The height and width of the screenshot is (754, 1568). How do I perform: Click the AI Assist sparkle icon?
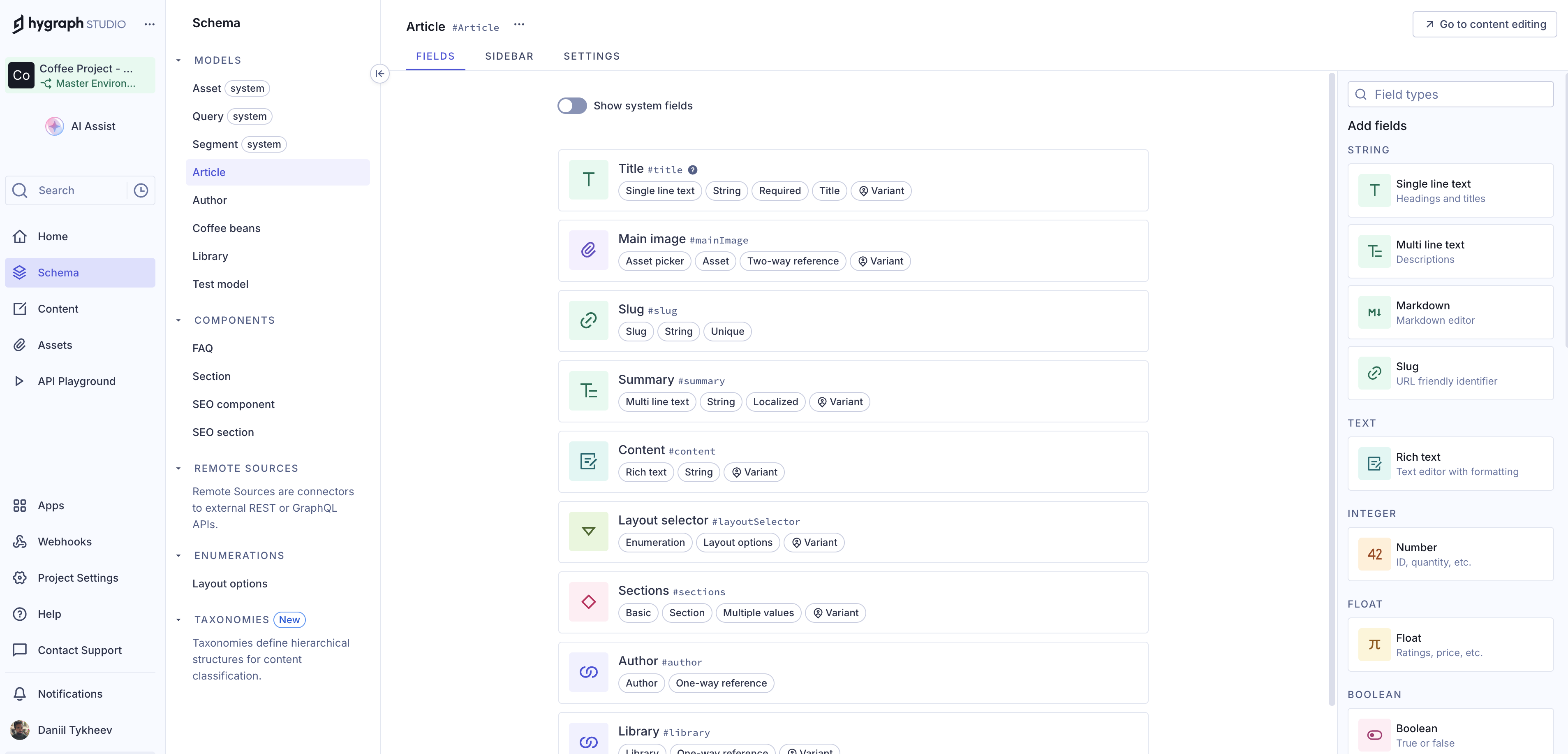[54, 126]
